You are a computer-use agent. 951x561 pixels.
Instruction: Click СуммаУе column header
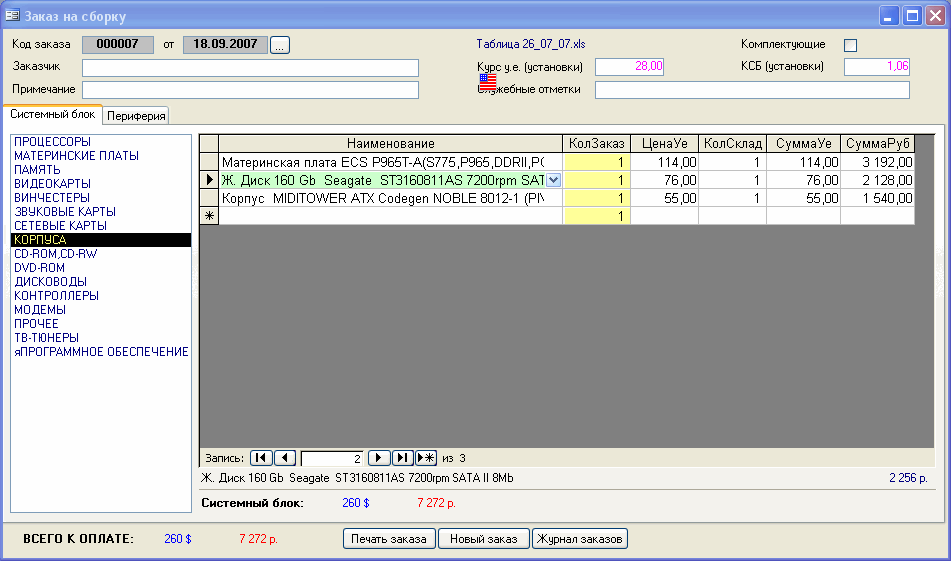click(804, 144)
